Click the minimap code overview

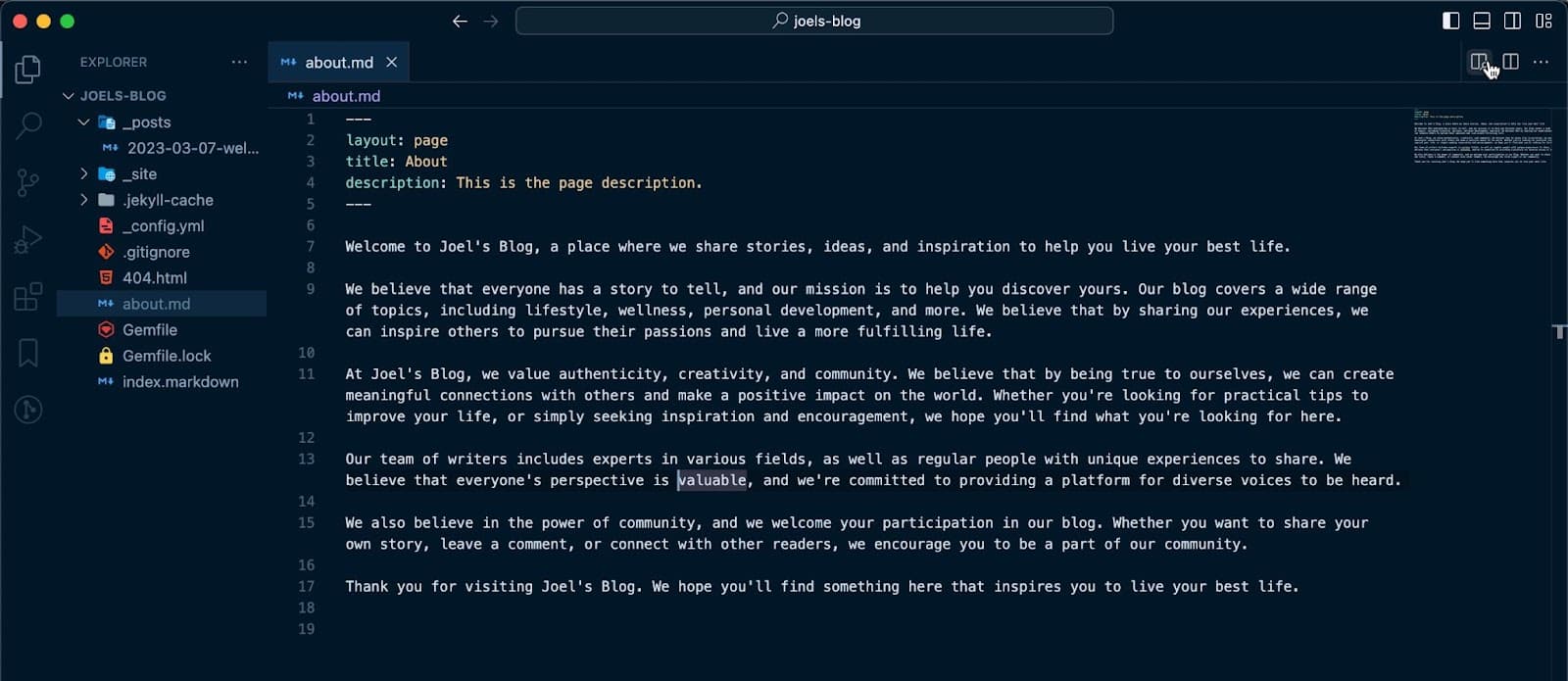pos(1481,135)
